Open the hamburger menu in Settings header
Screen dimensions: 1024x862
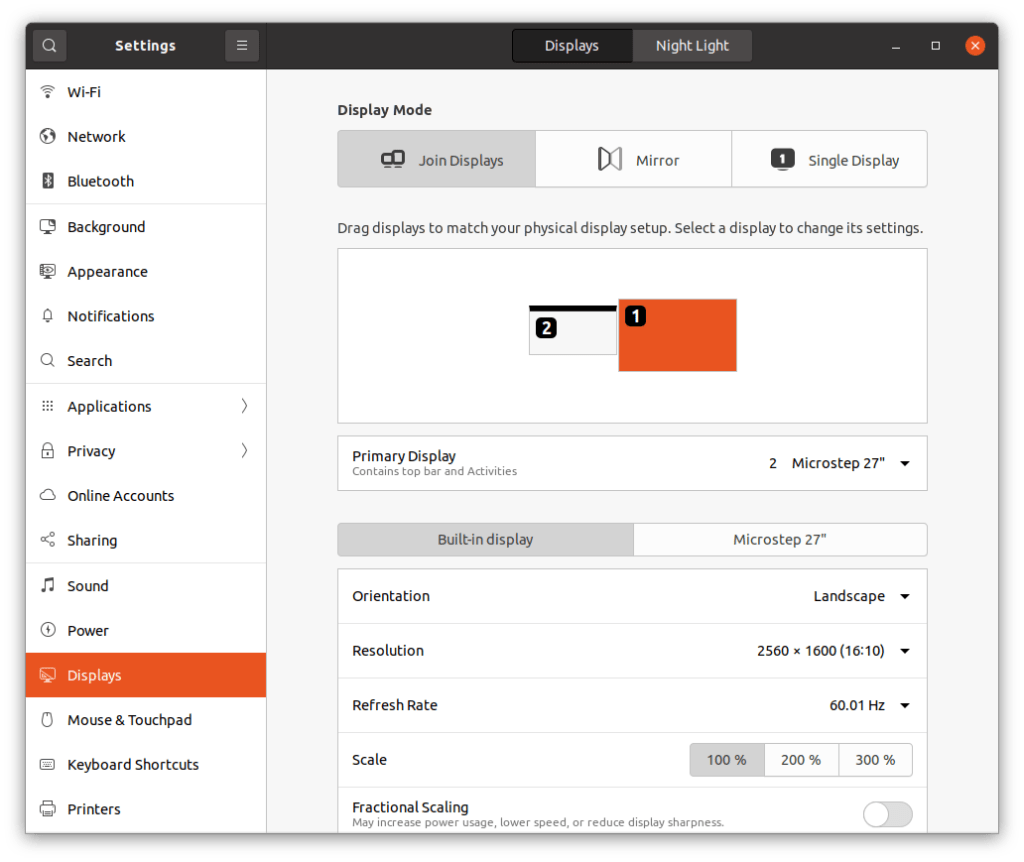pos(242,46)
